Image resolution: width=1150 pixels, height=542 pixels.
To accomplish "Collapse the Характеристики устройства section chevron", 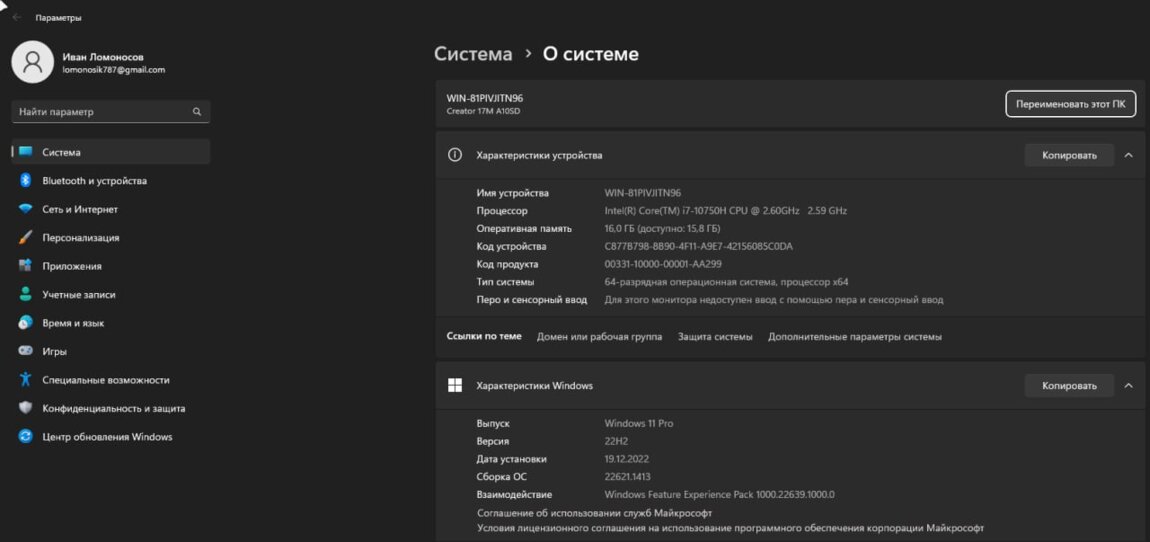I will (1129, 155).
